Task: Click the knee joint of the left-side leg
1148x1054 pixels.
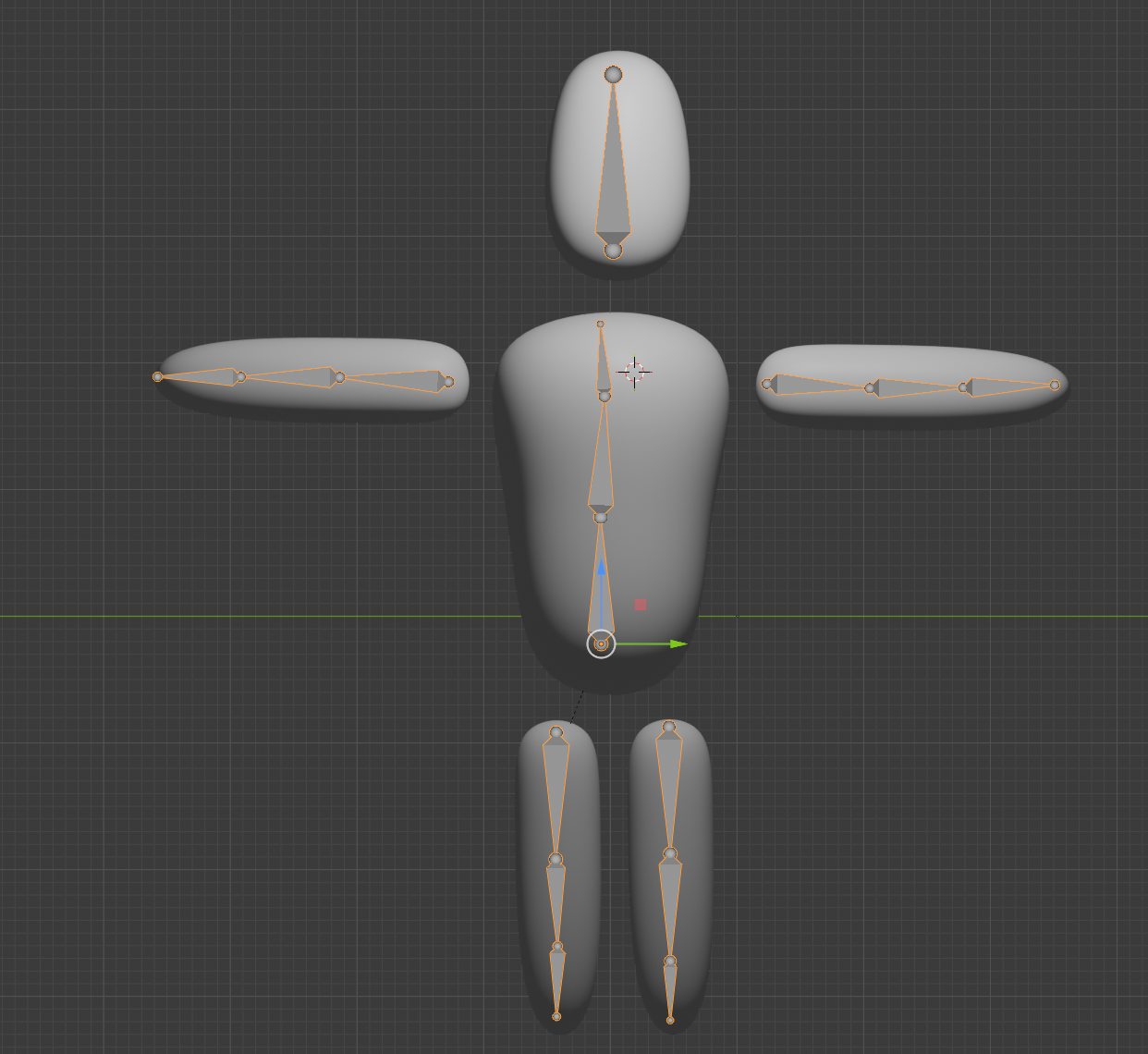Action: [556, 860]
